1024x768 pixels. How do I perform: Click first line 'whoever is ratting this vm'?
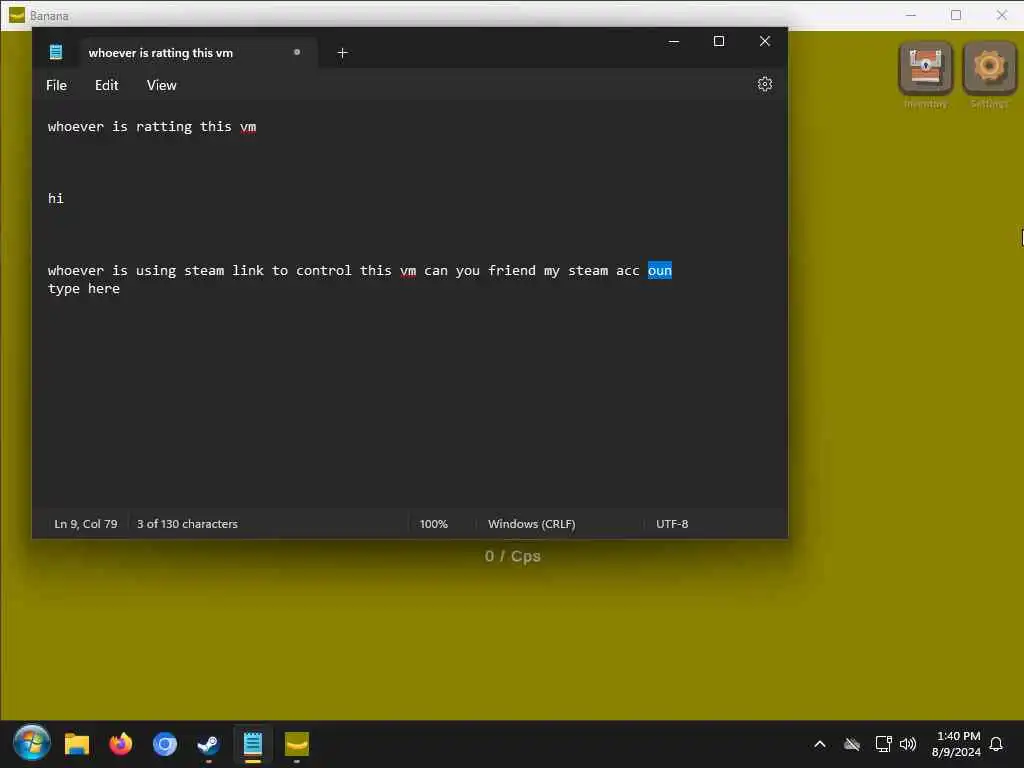(152, 127)
